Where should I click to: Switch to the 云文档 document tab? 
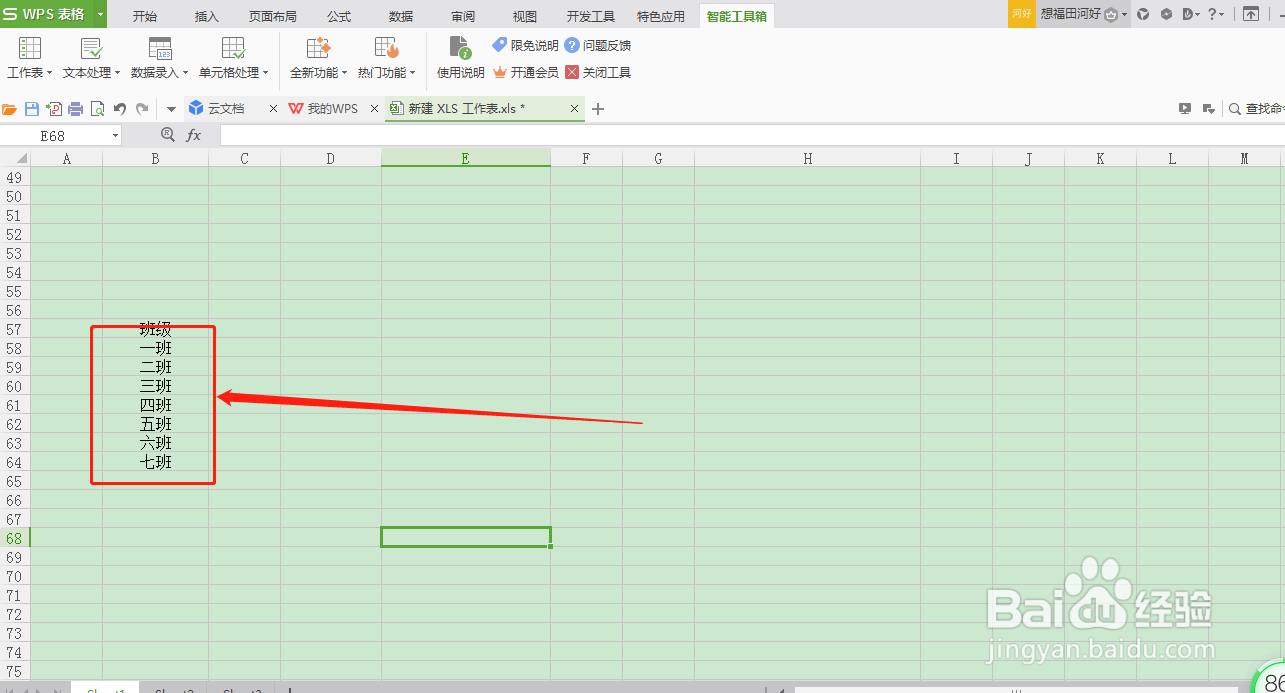click(x=225, y=108)
